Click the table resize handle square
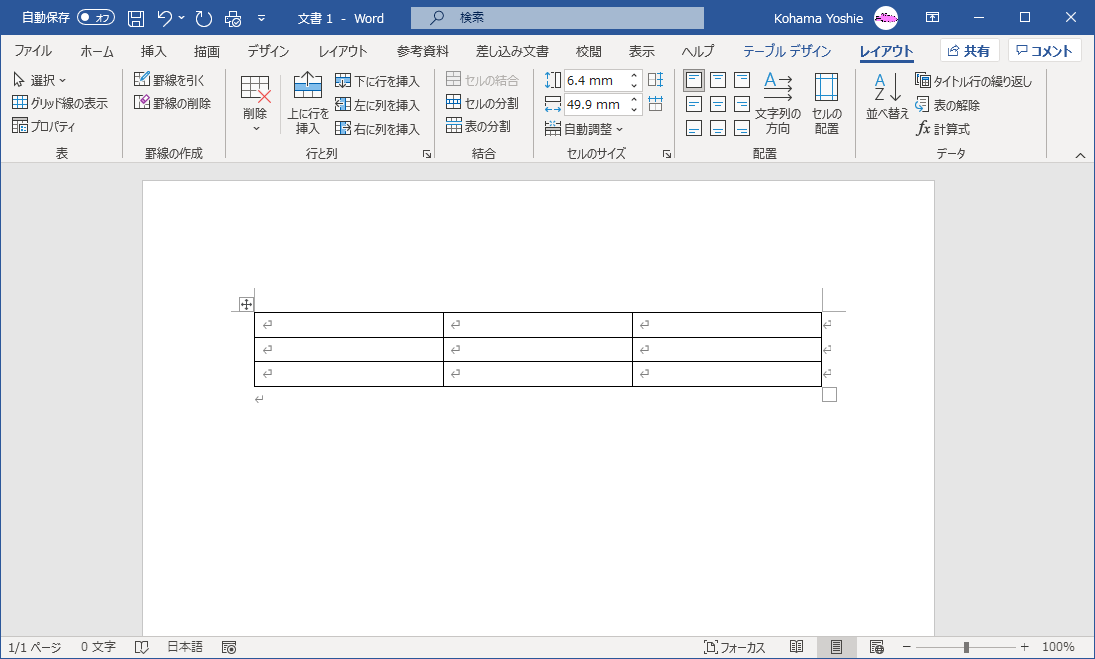Screen dimensions: 1095x659 829,394
